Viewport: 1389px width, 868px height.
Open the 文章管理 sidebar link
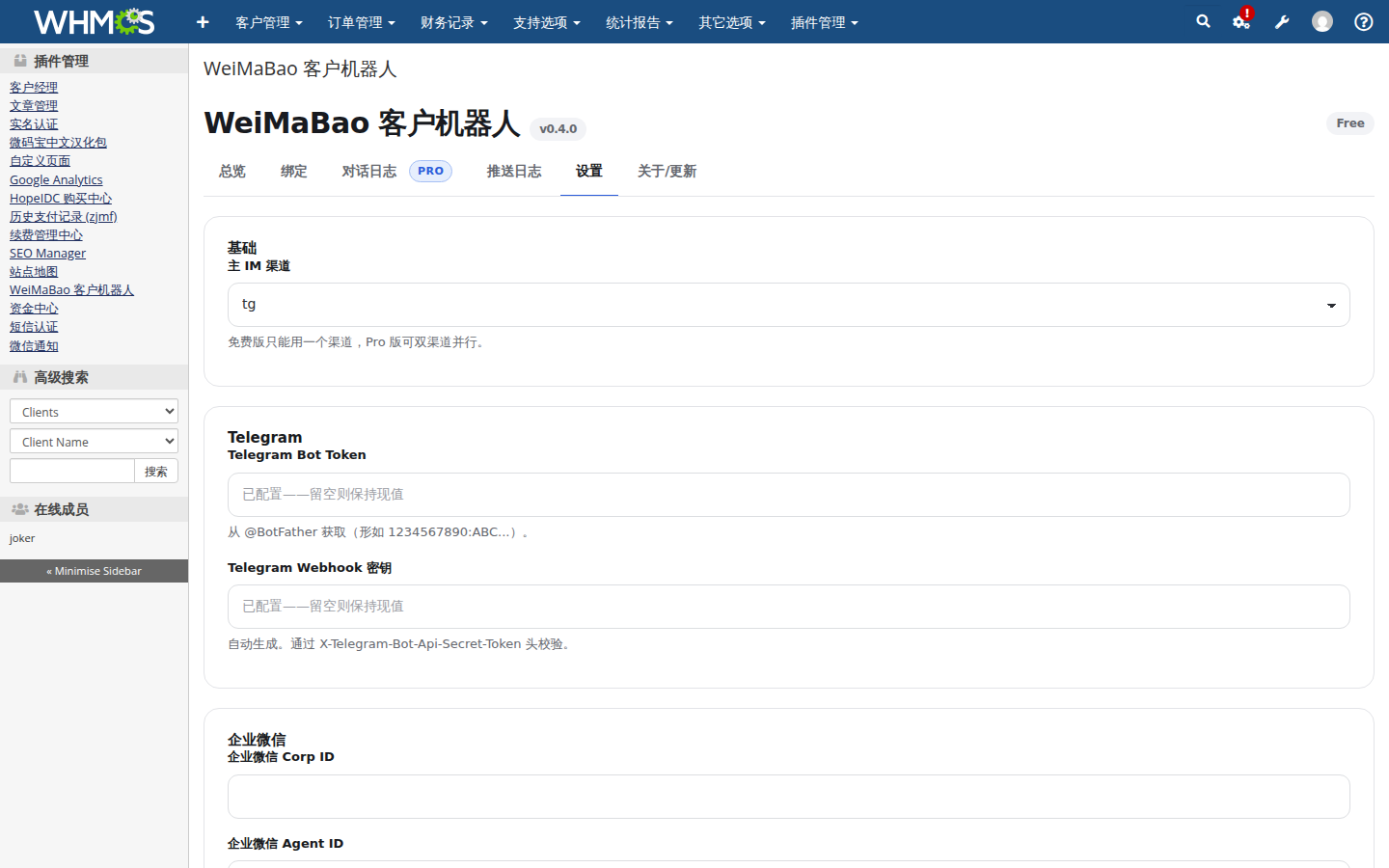point(34,105)
